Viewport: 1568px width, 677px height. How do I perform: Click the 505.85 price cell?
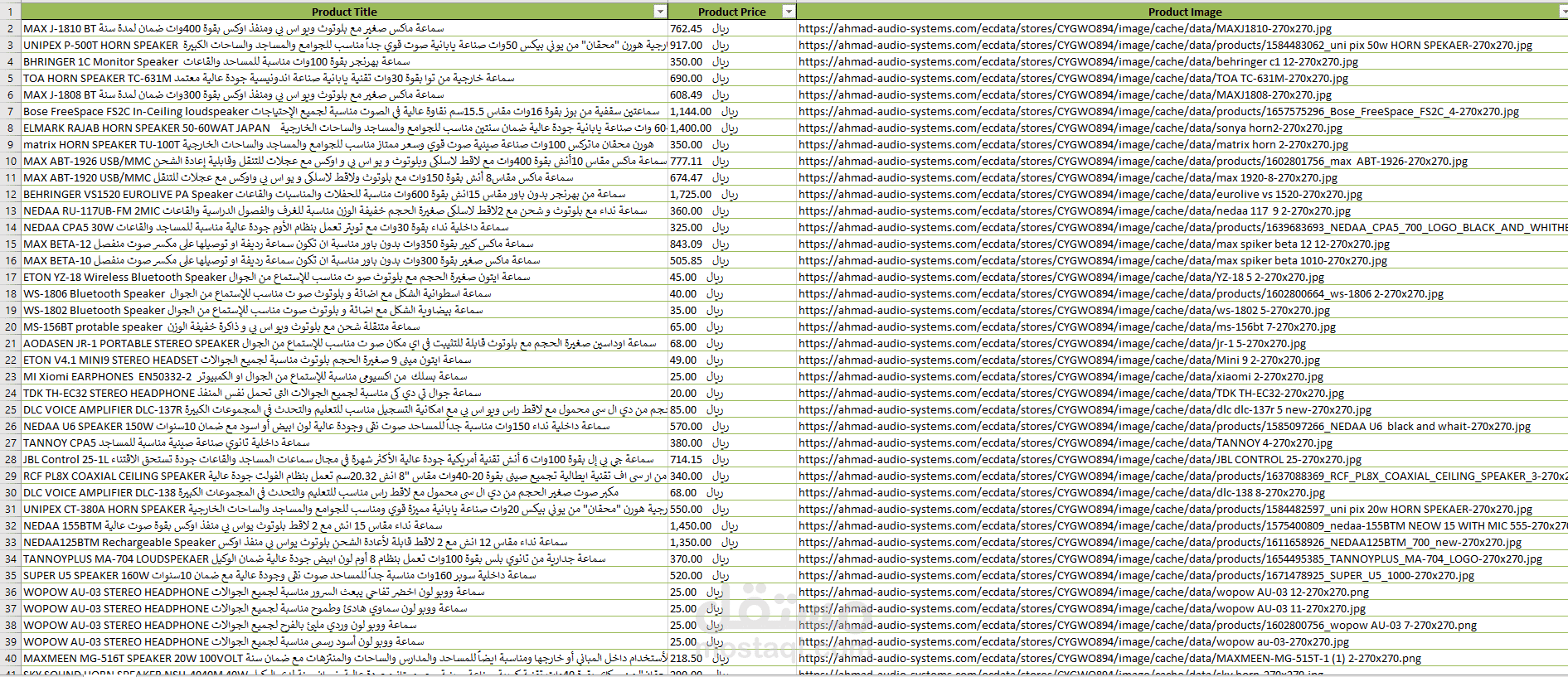pyautogui.click(x=732, y=260)
